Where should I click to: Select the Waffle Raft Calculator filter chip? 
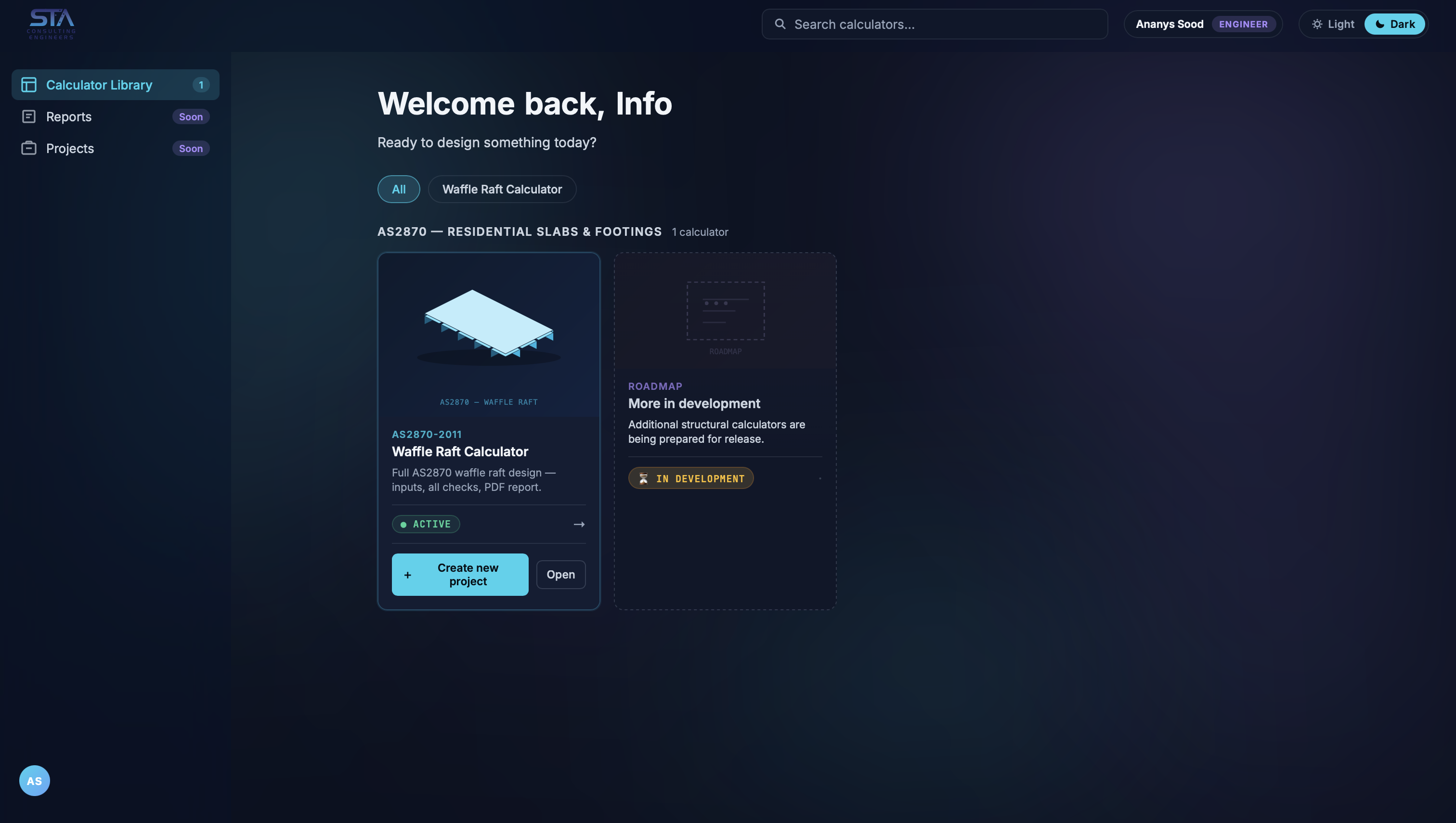click(502, 189)
